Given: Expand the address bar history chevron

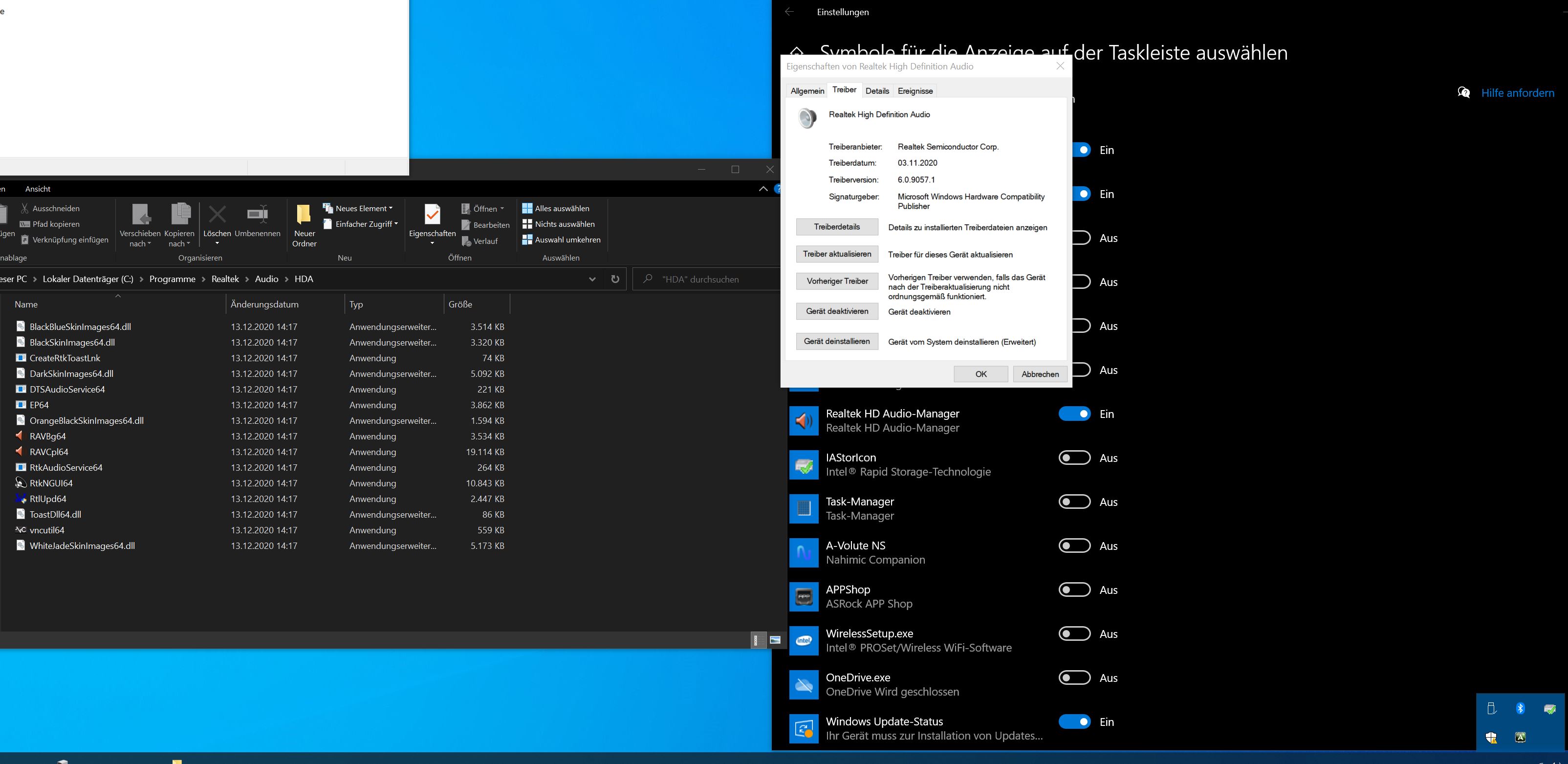Looking at the screenshot, I should click(x=592, y=280).
